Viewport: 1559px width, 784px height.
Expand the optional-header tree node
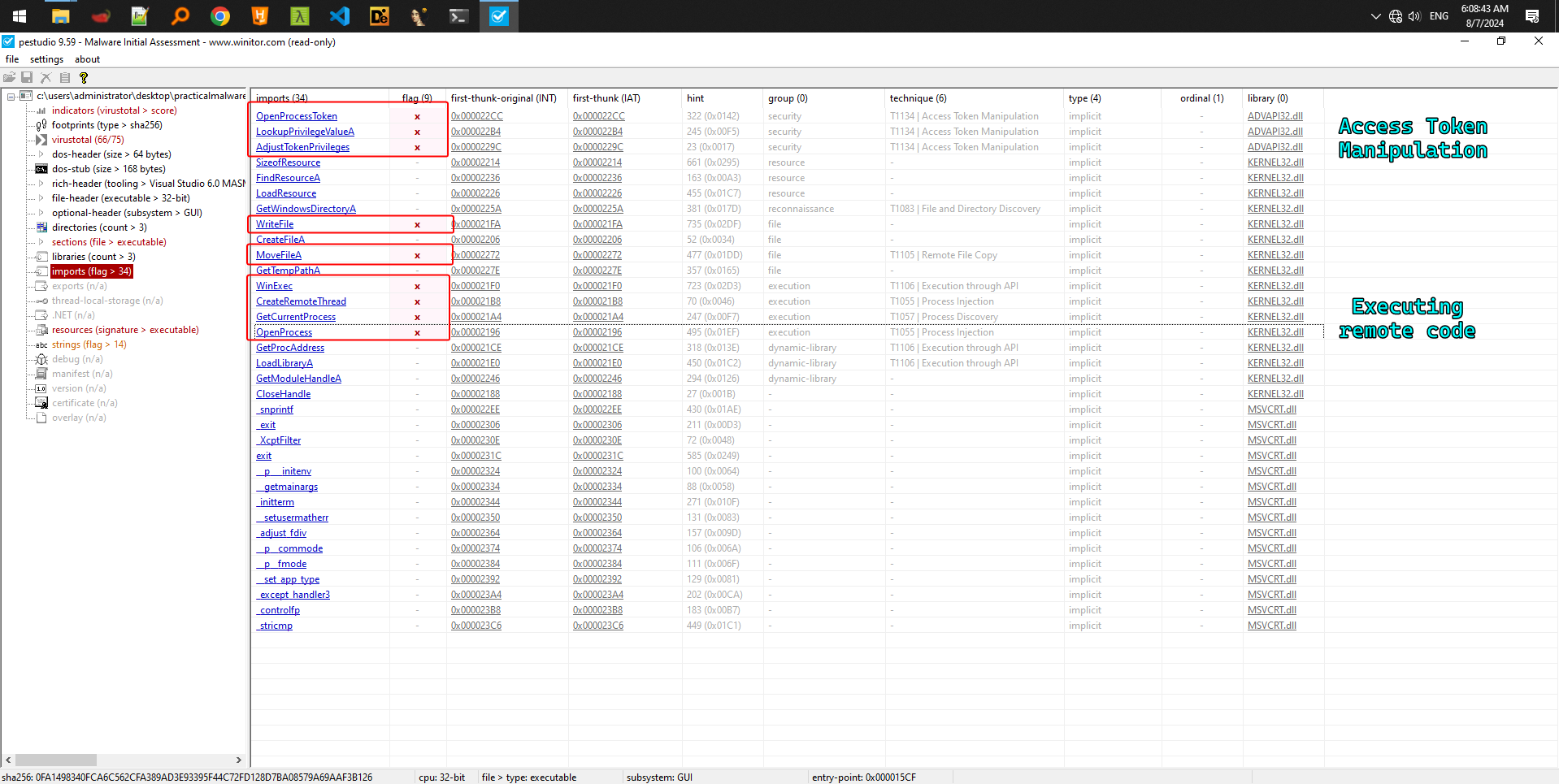tap(41, 213)
